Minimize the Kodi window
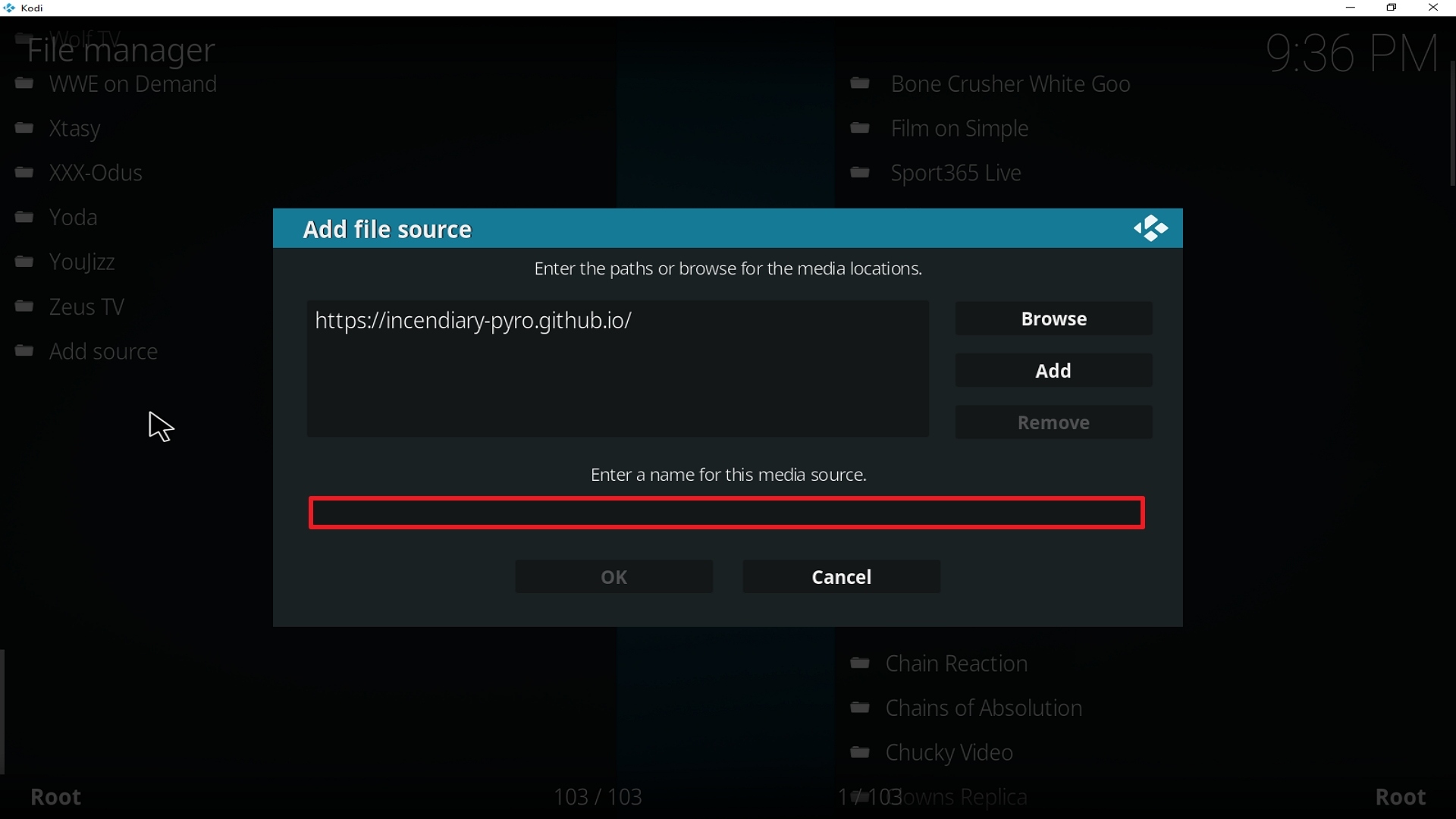 click(1351, 8)
